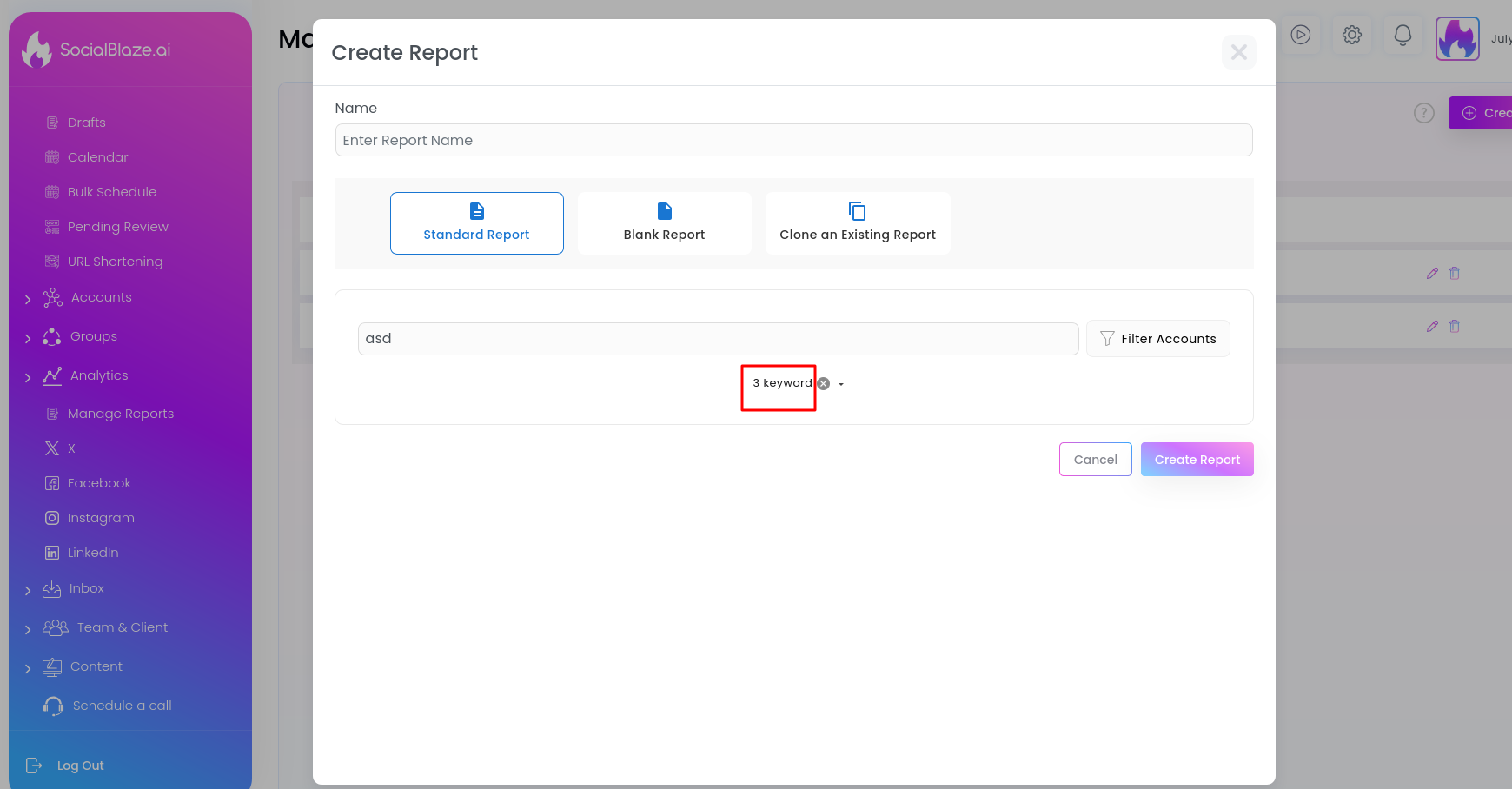This screenshot has height=789, width=1512.
Task: Go to Bulk Schedule
Action: coord(112,192)
